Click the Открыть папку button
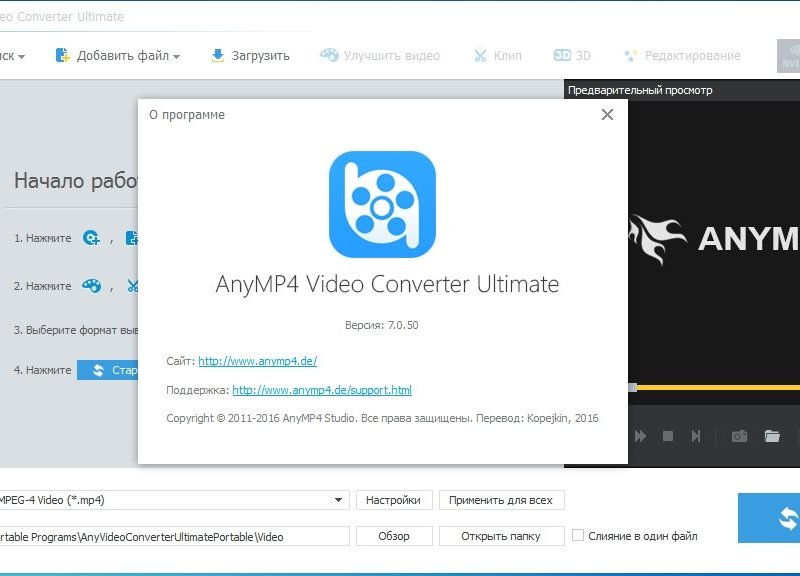 (502, 536)
